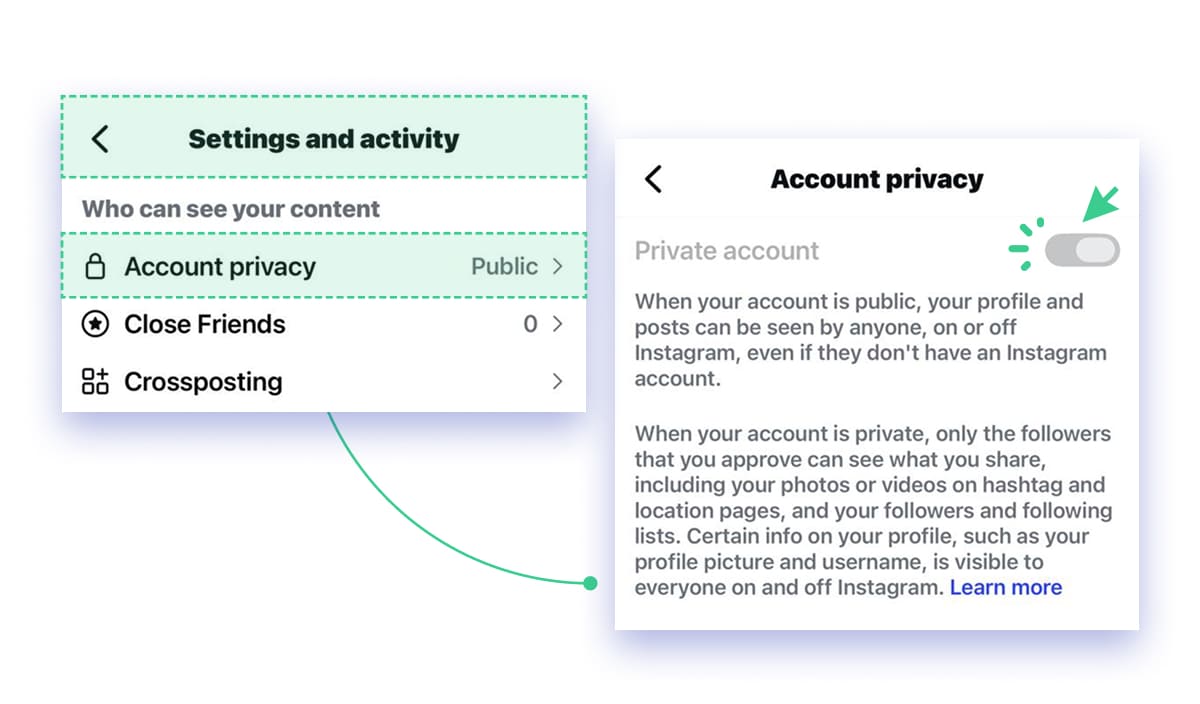This screenshot has height=704, width=1200.
Task: Expand the Account privacy row chevron
Action: point(557,266)
